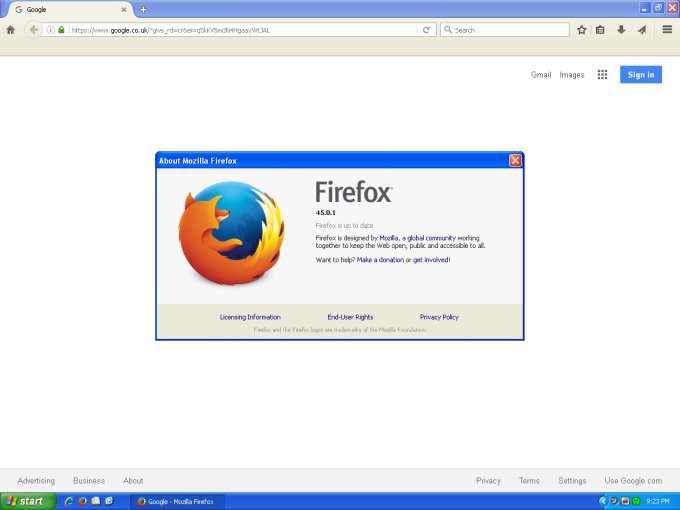Screen dimensions: 680x510
Task: Click the Sign in button
Action: coord(641,75)
